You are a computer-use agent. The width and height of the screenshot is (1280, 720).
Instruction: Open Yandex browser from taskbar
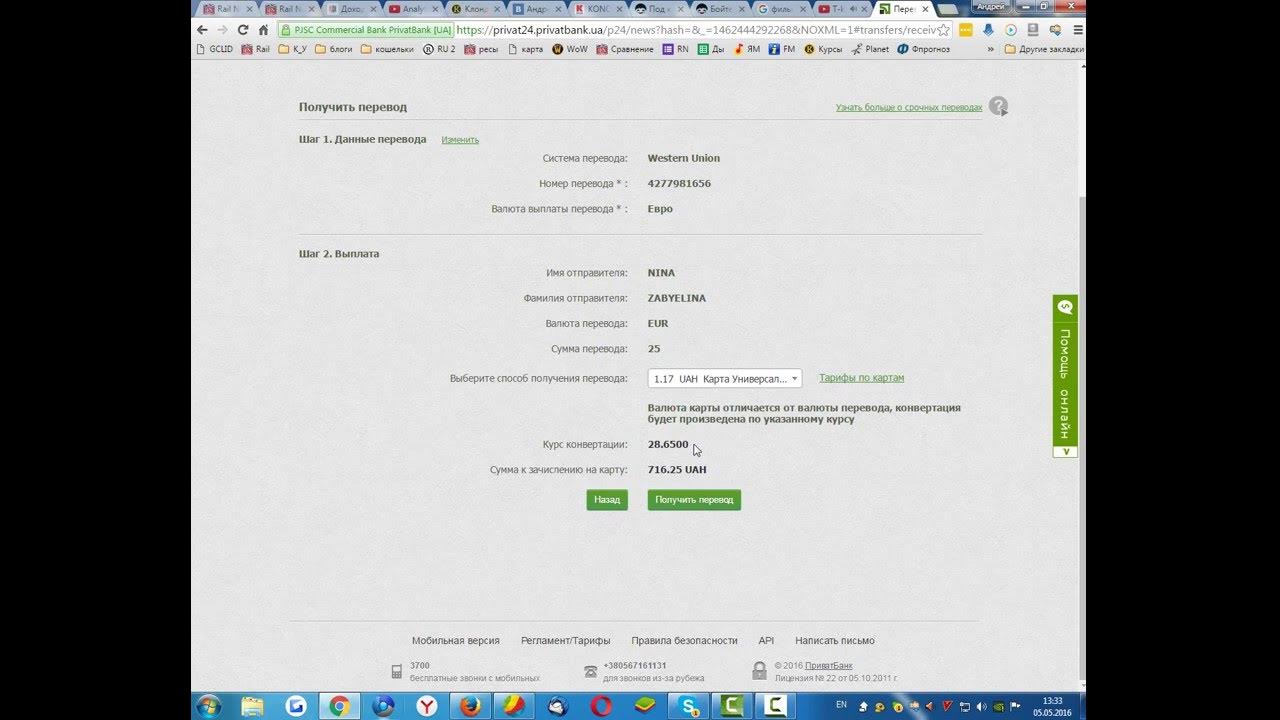[x=427, y=706]
